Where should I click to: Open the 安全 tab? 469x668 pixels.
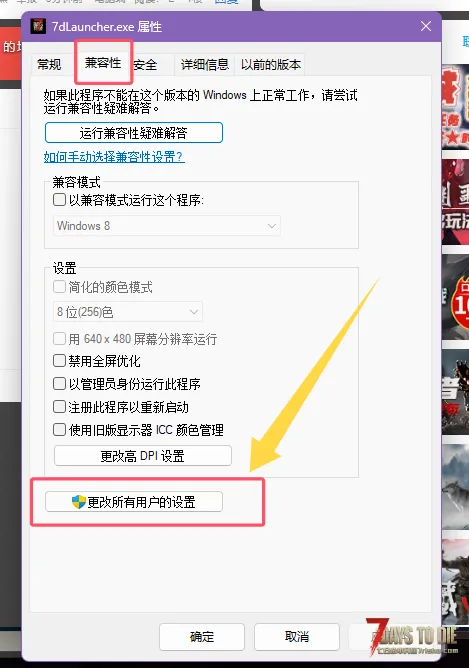145,65
